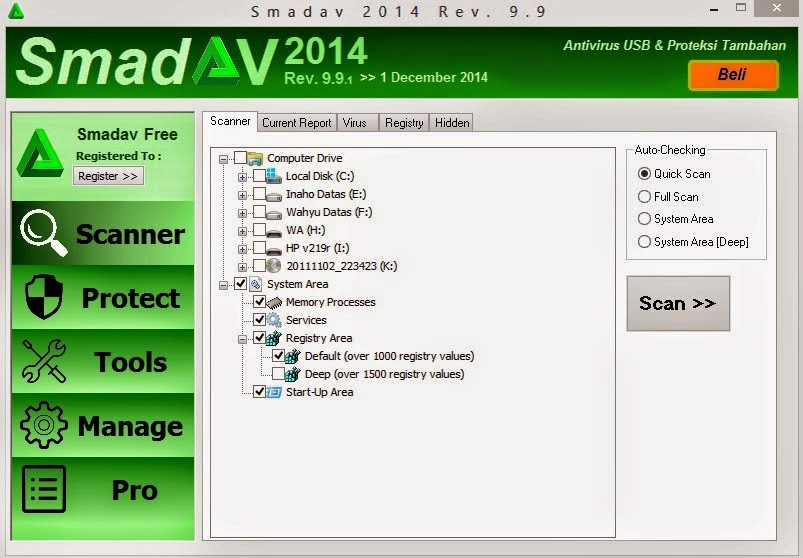Select the Full Scan radio button

coord(644,197)
